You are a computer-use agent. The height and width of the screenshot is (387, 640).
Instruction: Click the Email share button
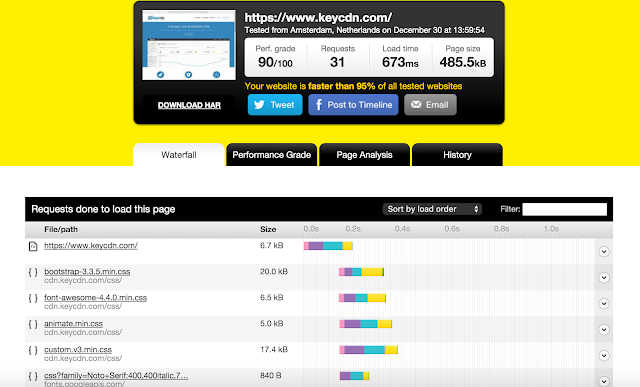[x=430, y=105]
